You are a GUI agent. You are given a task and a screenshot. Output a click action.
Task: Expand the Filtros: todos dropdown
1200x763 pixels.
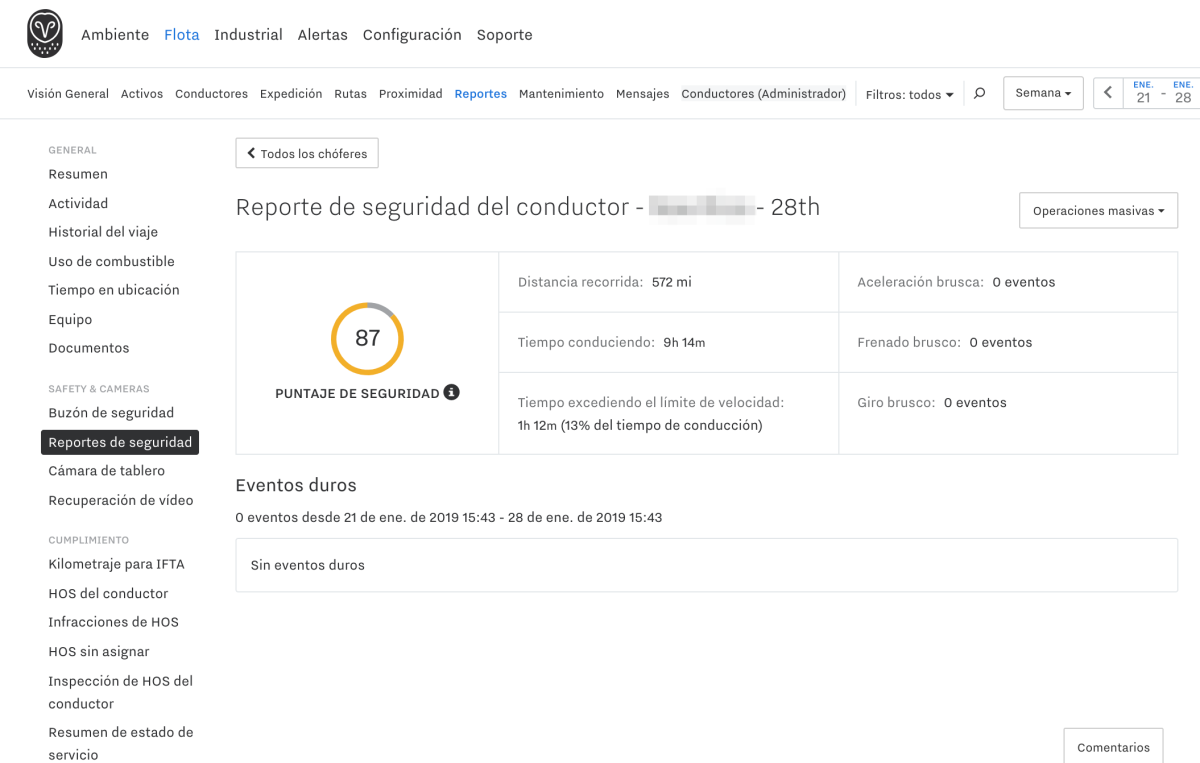click(909, 94)
